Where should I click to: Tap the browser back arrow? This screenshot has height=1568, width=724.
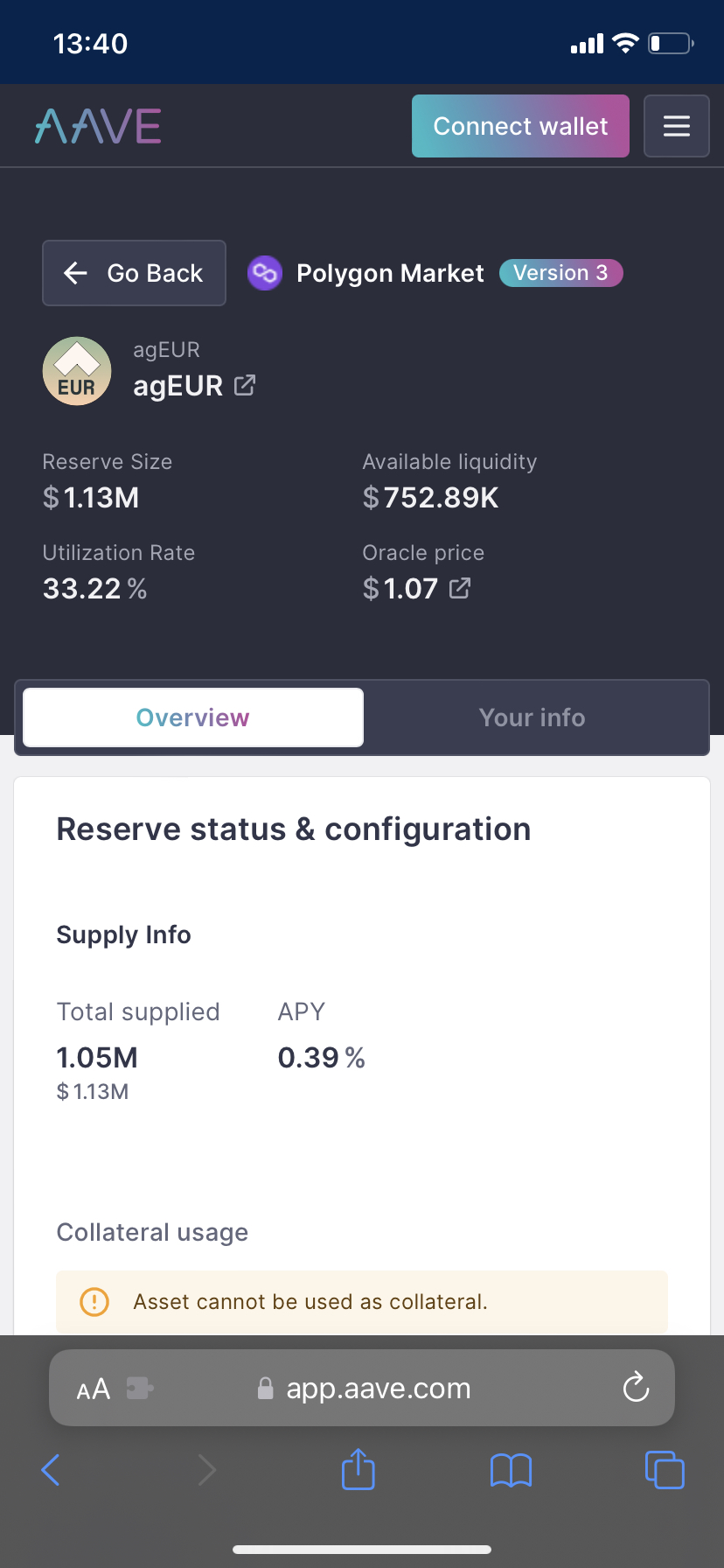pos(51,1470)
